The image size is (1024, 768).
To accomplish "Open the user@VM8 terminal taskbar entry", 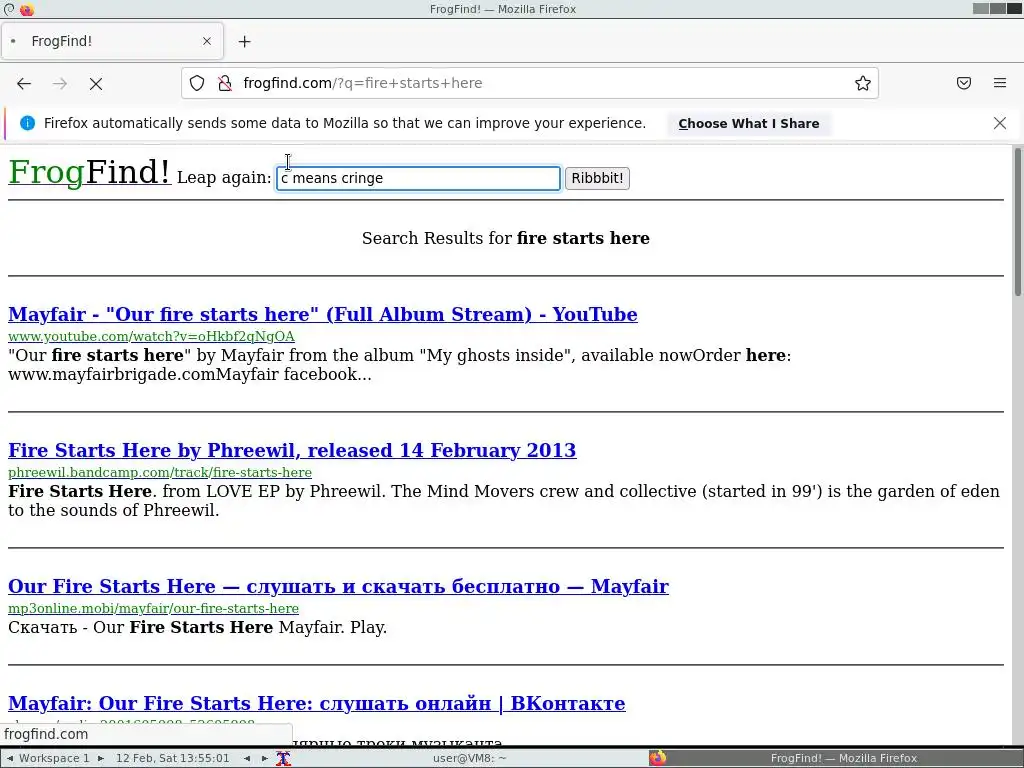I will pyautogui.click(x=470, y=758).
